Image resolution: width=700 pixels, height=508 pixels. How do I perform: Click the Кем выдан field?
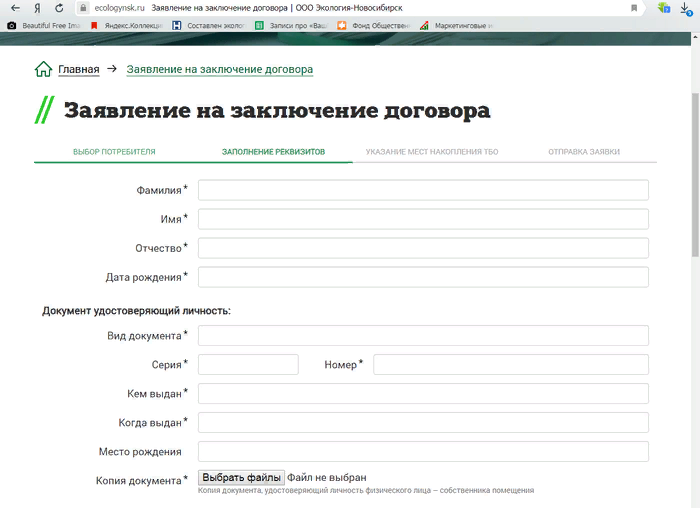pyautogui.click(x=423, y=393)
